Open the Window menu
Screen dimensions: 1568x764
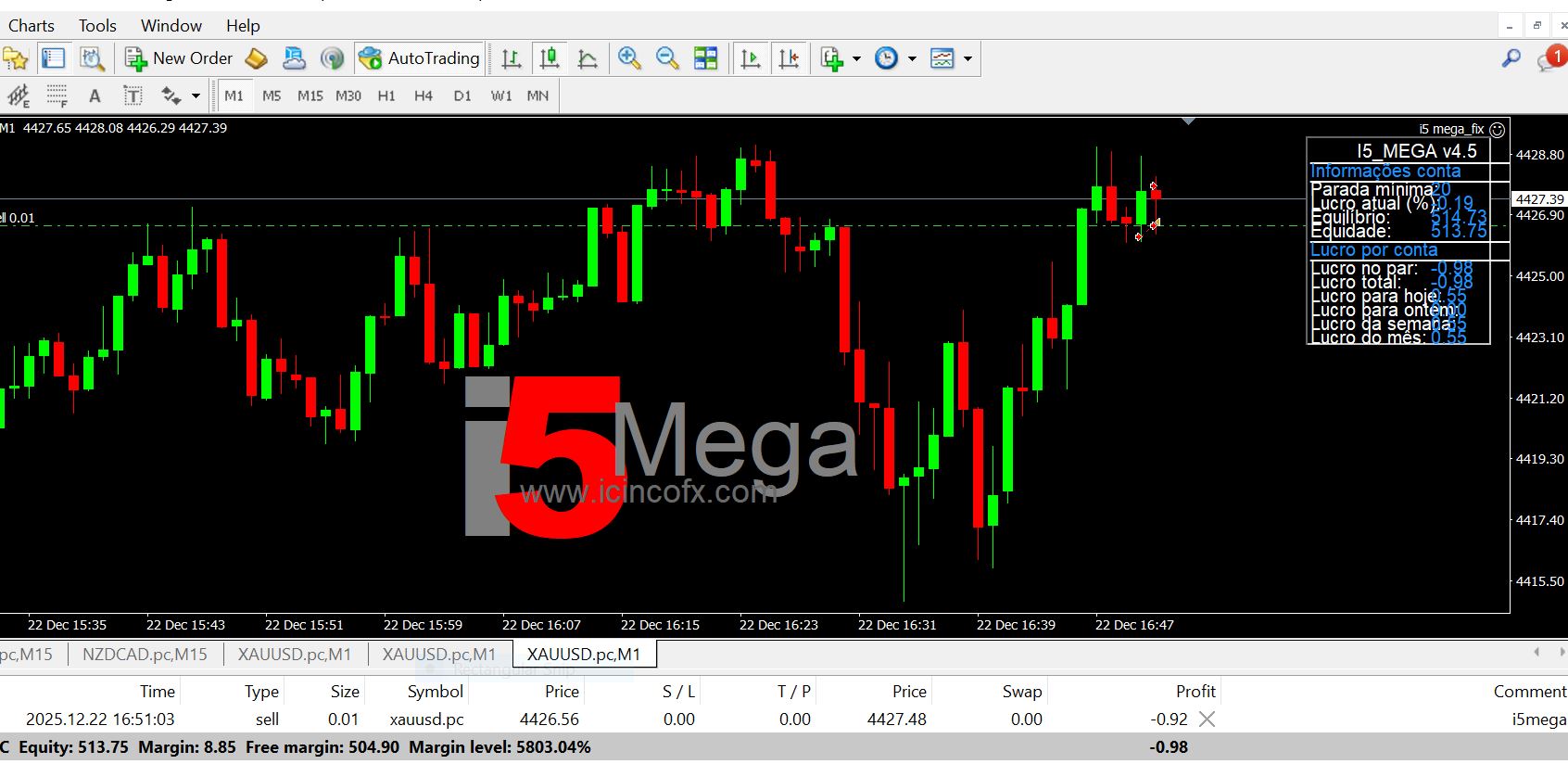pos(171,26)
